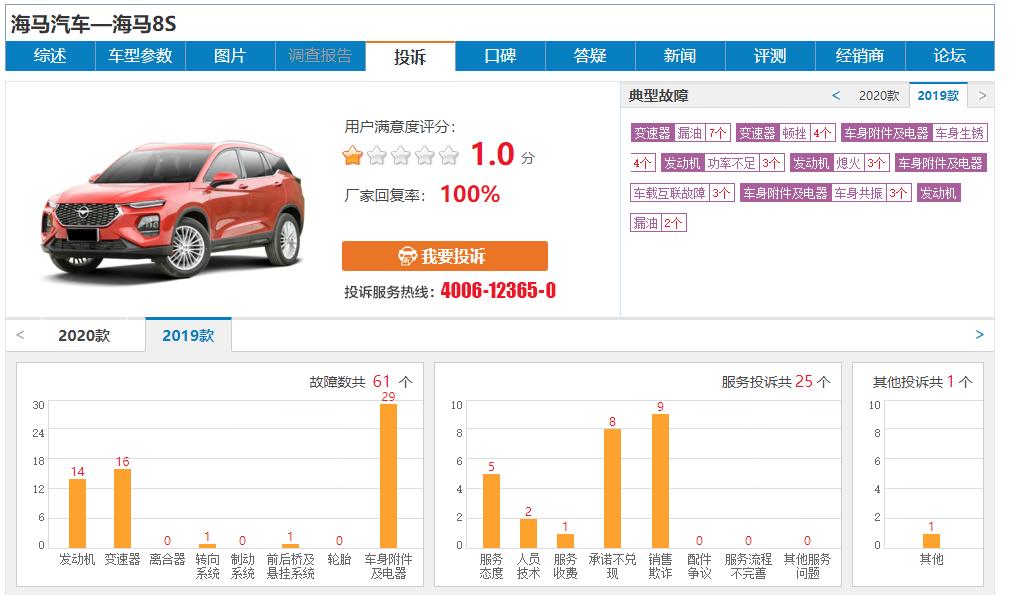Select the 2019款 tab in 典型故障 panel
This screenshot has height=595, width=1012.
(x=939, y=95)
